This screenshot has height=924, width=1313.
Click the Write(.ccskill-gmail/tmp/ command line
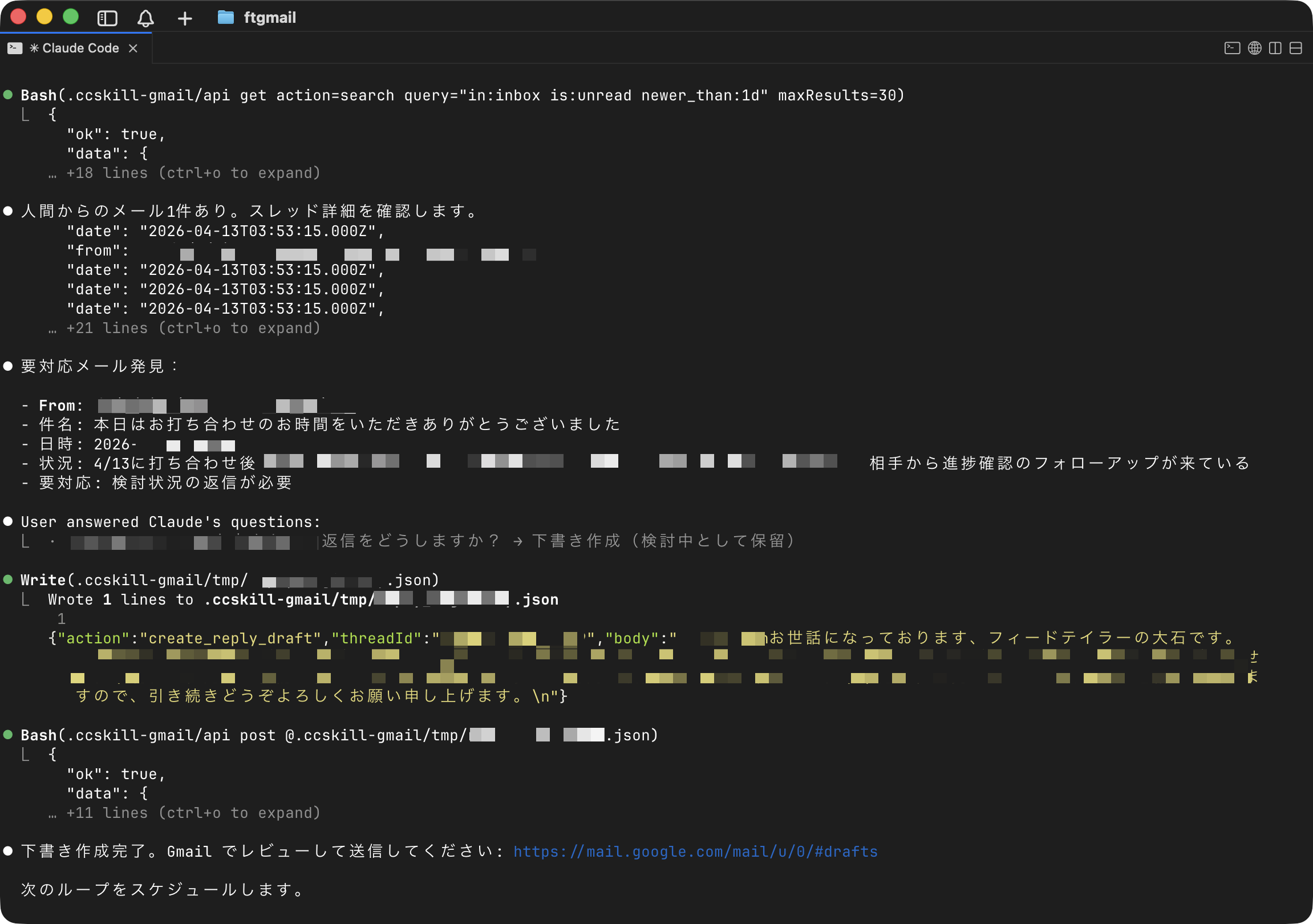230,581
